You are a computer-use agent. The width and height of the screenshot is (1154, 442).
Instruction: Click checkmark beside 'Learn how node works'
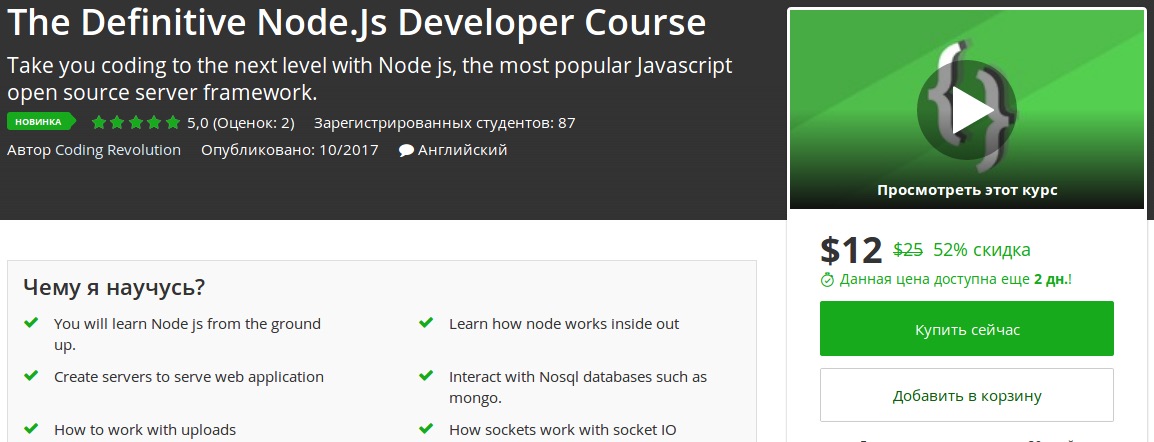(425, 322)
